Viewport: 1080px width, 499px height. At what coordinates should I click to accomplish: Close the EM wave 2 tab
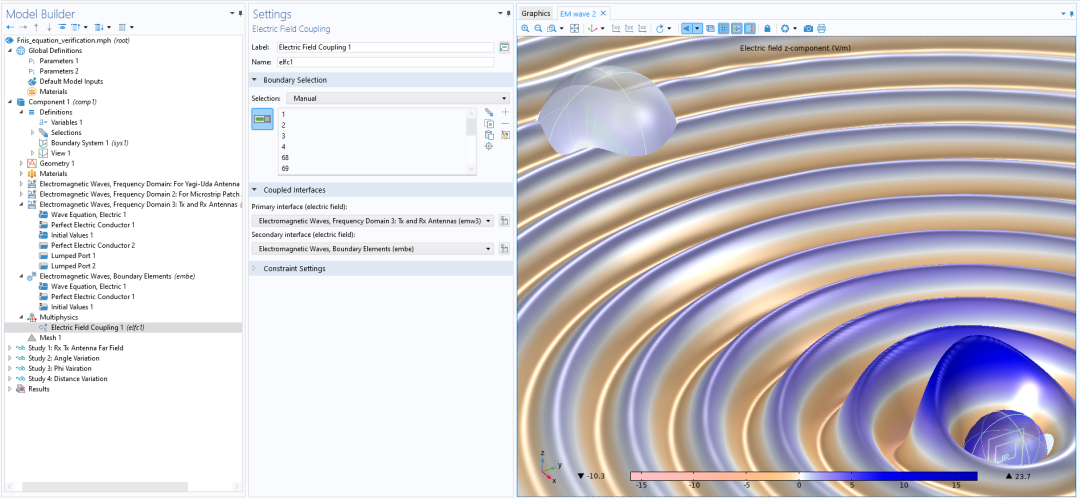pyautogui.click(x=603, y=13)
